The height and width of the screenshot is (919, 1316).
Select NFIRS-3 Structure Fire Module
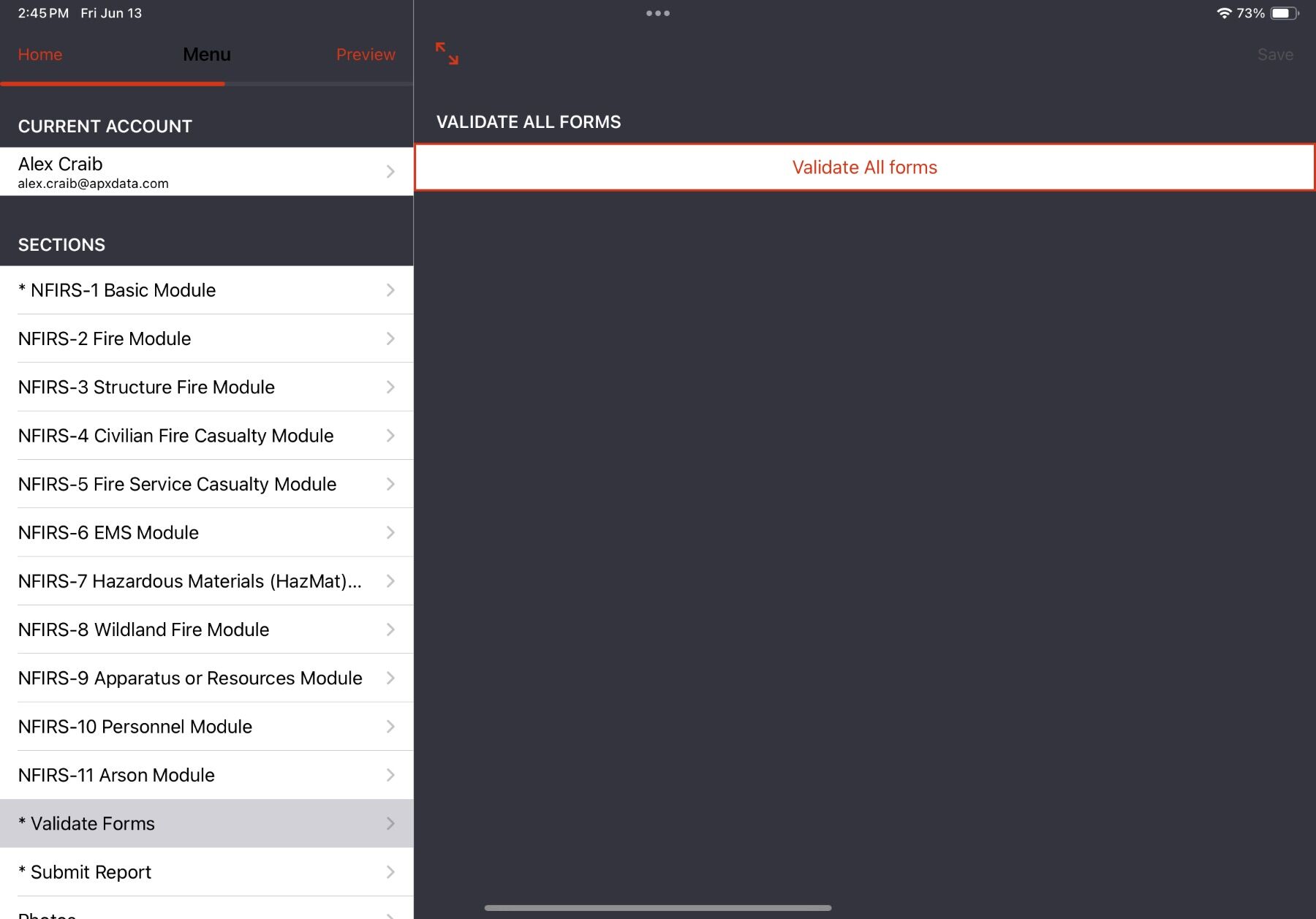(x=207, y=387)
